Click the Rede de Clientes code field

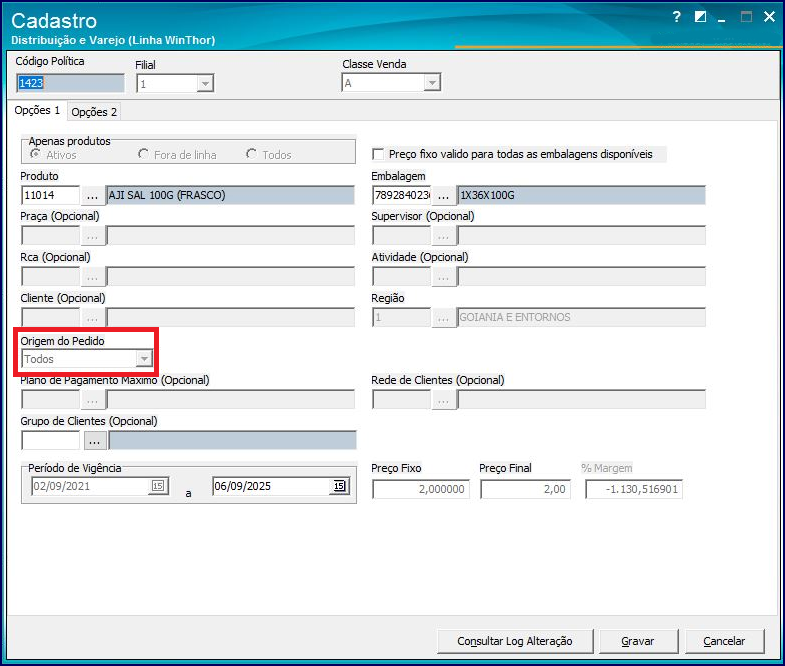pyautogui.click(x=402, y=400)
